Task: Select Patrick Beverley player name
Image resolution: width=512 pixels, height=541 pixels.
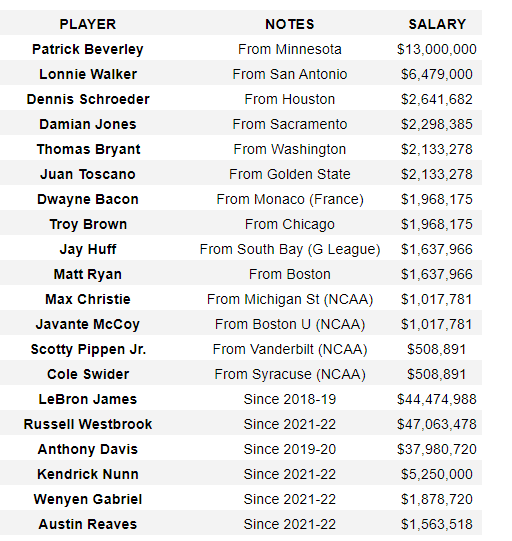Action: tap(88, 49)
